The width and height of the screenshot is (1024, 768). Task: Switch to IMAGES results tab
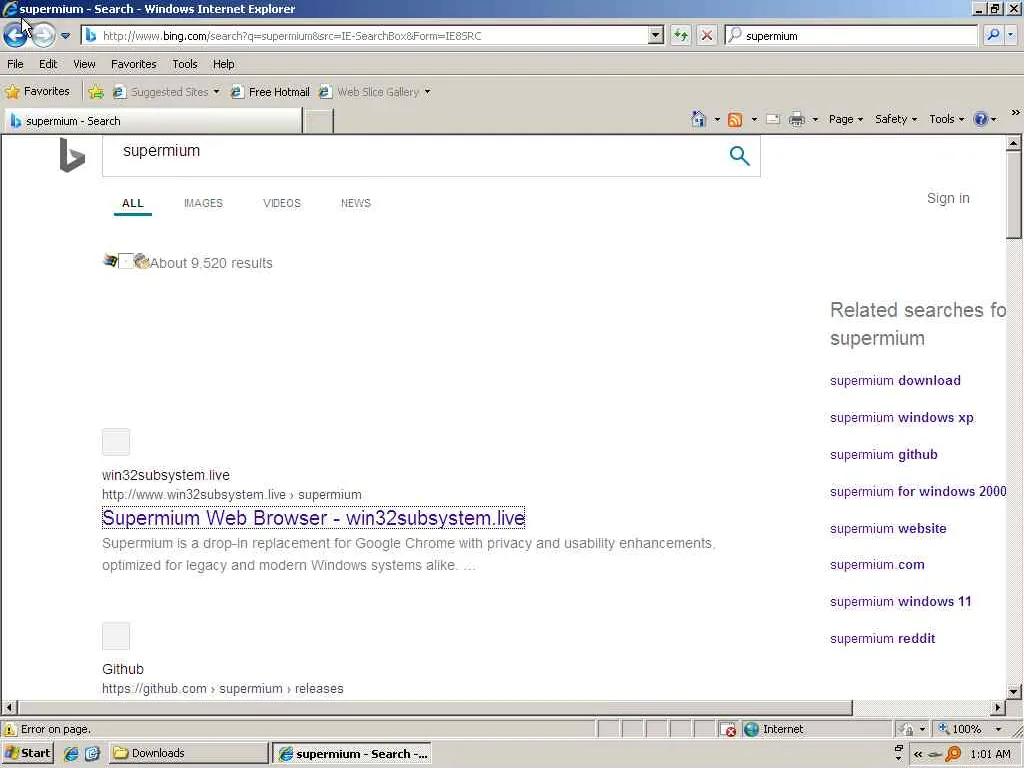pyautogui.click(x=203, y=203)
